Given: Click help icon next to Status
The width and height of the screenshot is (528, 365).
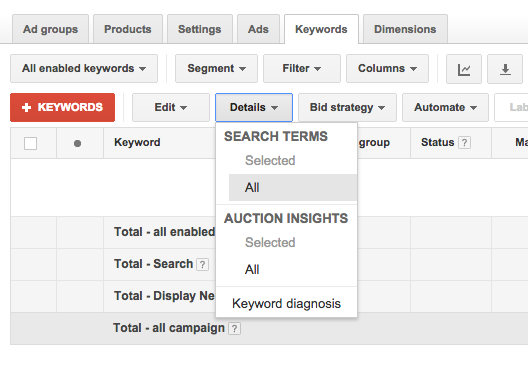Looking at the screenshot, I should coord(464,143).
